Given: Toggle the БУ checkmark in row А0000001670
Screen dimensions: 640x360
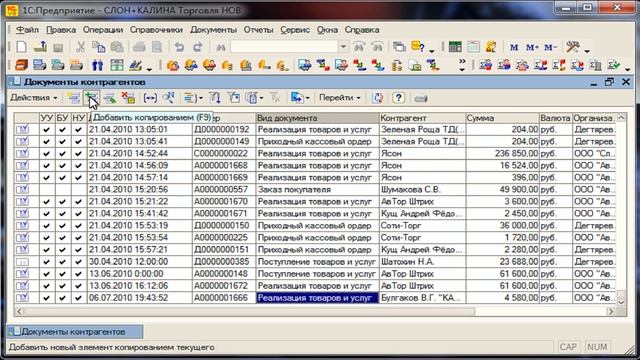Looking at the screenshot, I should 62,202.
